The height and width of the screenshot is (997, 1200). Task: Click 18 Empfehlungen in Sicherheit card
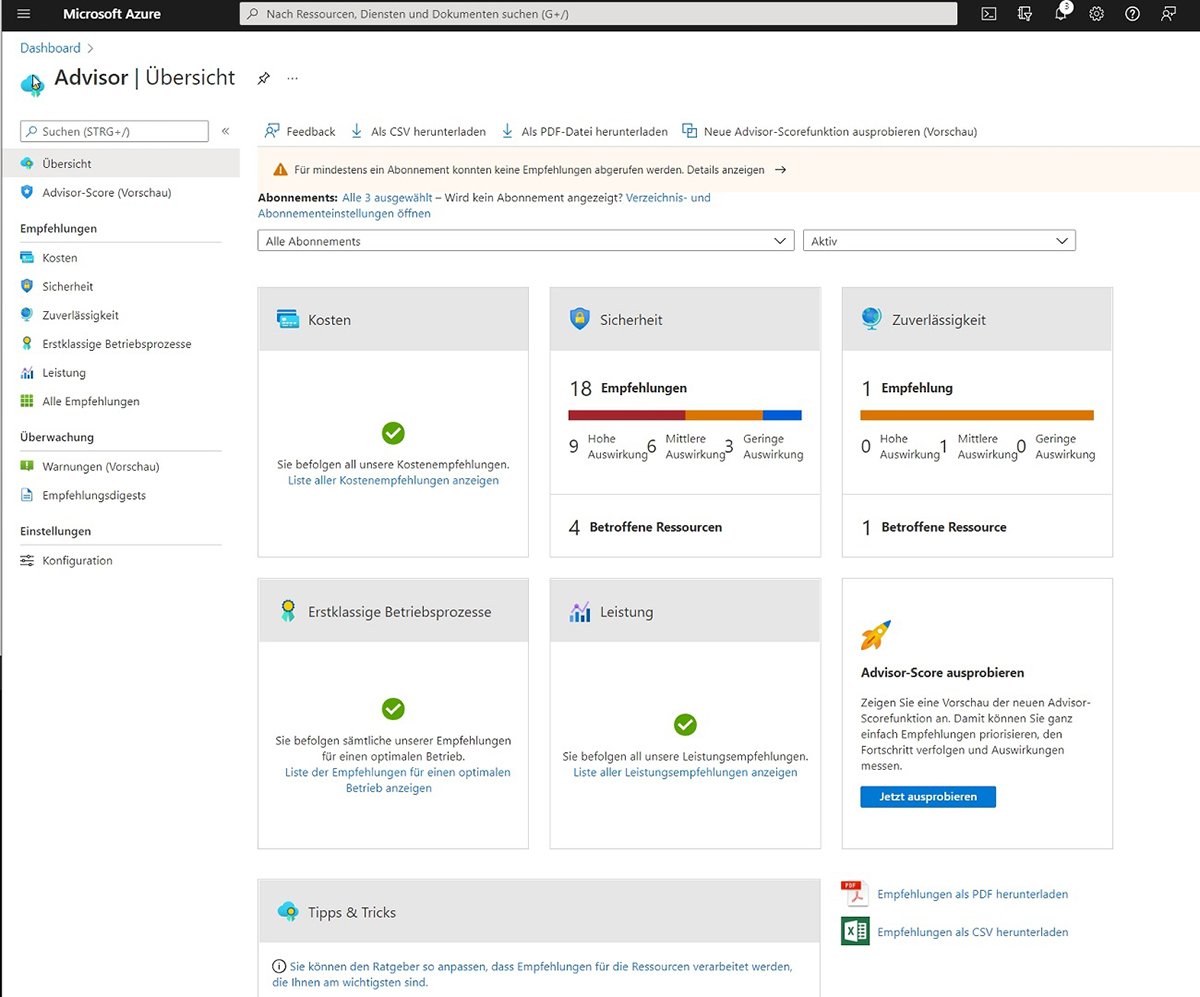point(628,388)
